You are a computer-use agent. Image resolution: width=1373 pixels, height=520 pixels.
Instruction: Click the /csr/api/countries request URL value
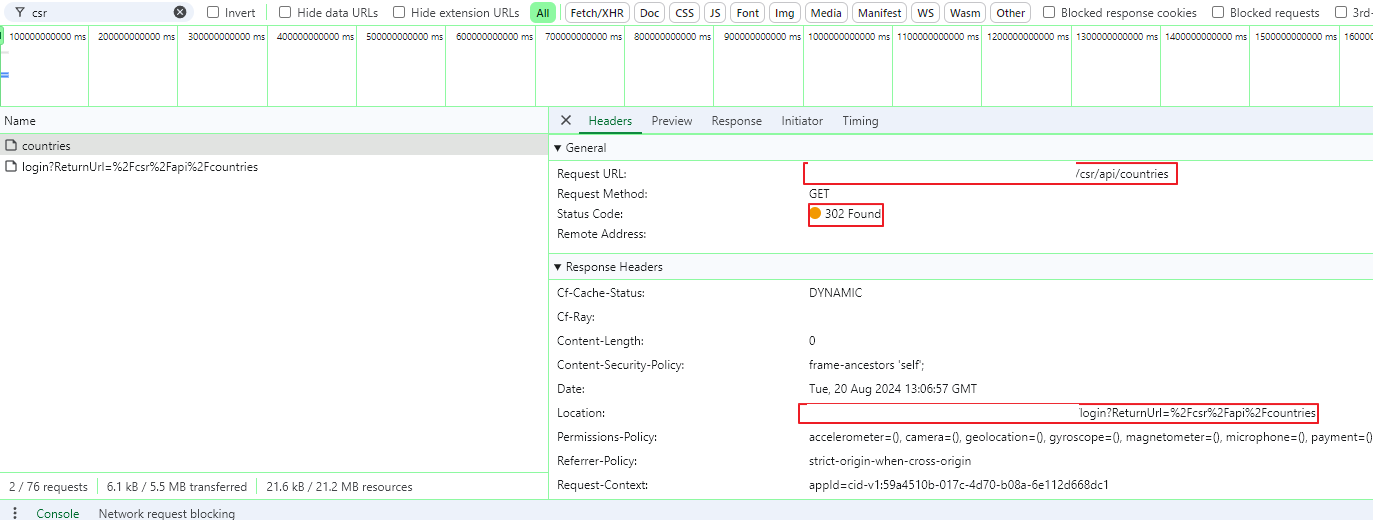[x=1121, y=174]
